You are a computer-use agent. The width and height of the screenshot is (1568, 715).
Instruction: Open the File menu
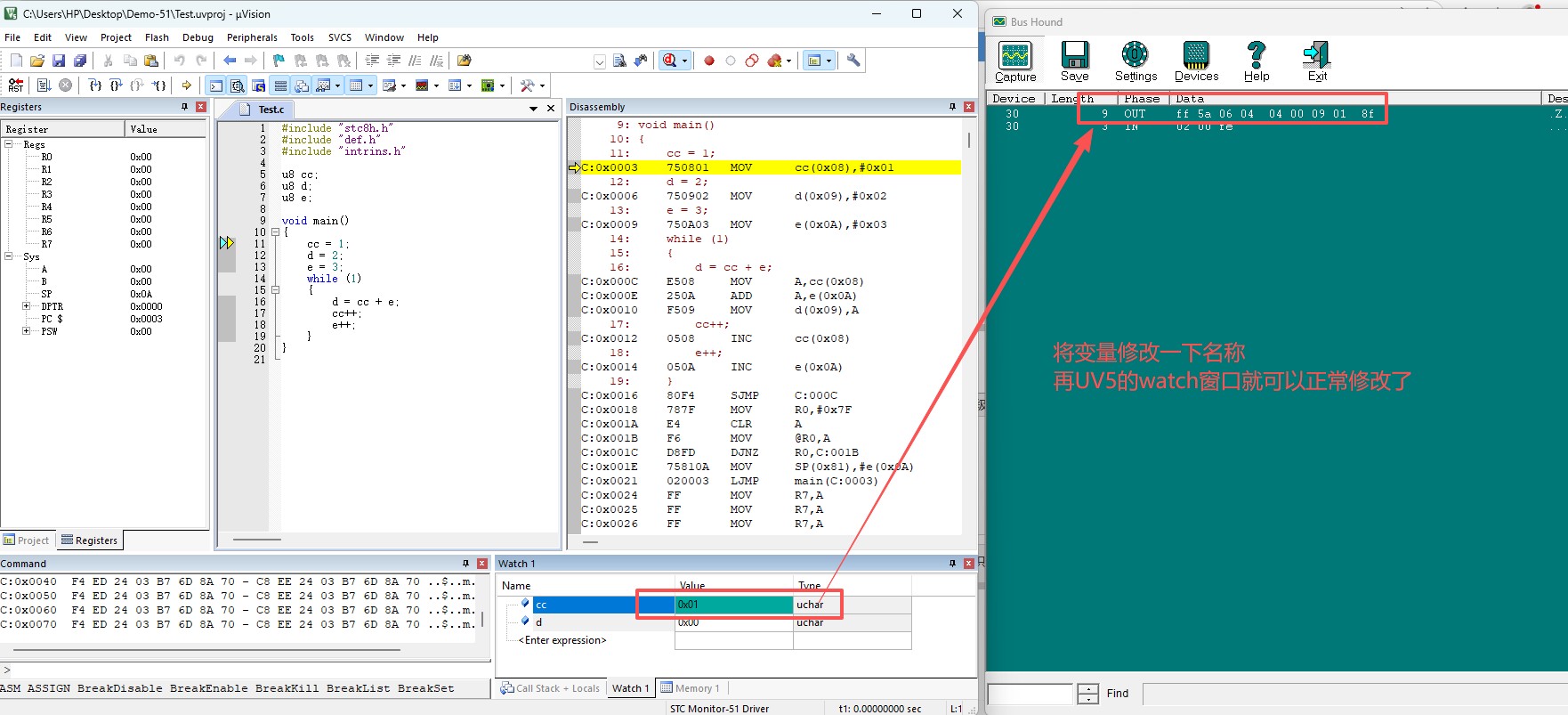coord(12,37)
